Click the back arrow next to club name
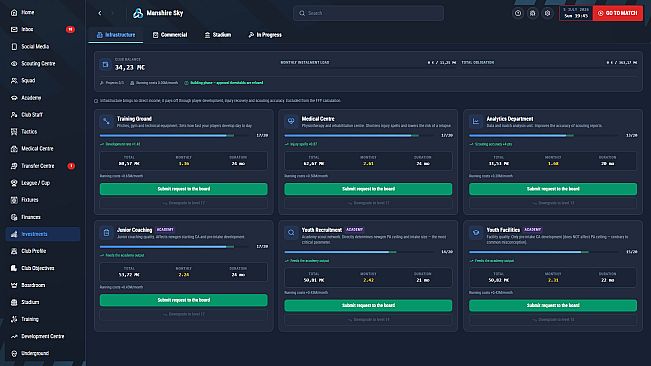Viewport: 651px width, 366px height. (x=100, y=13)
